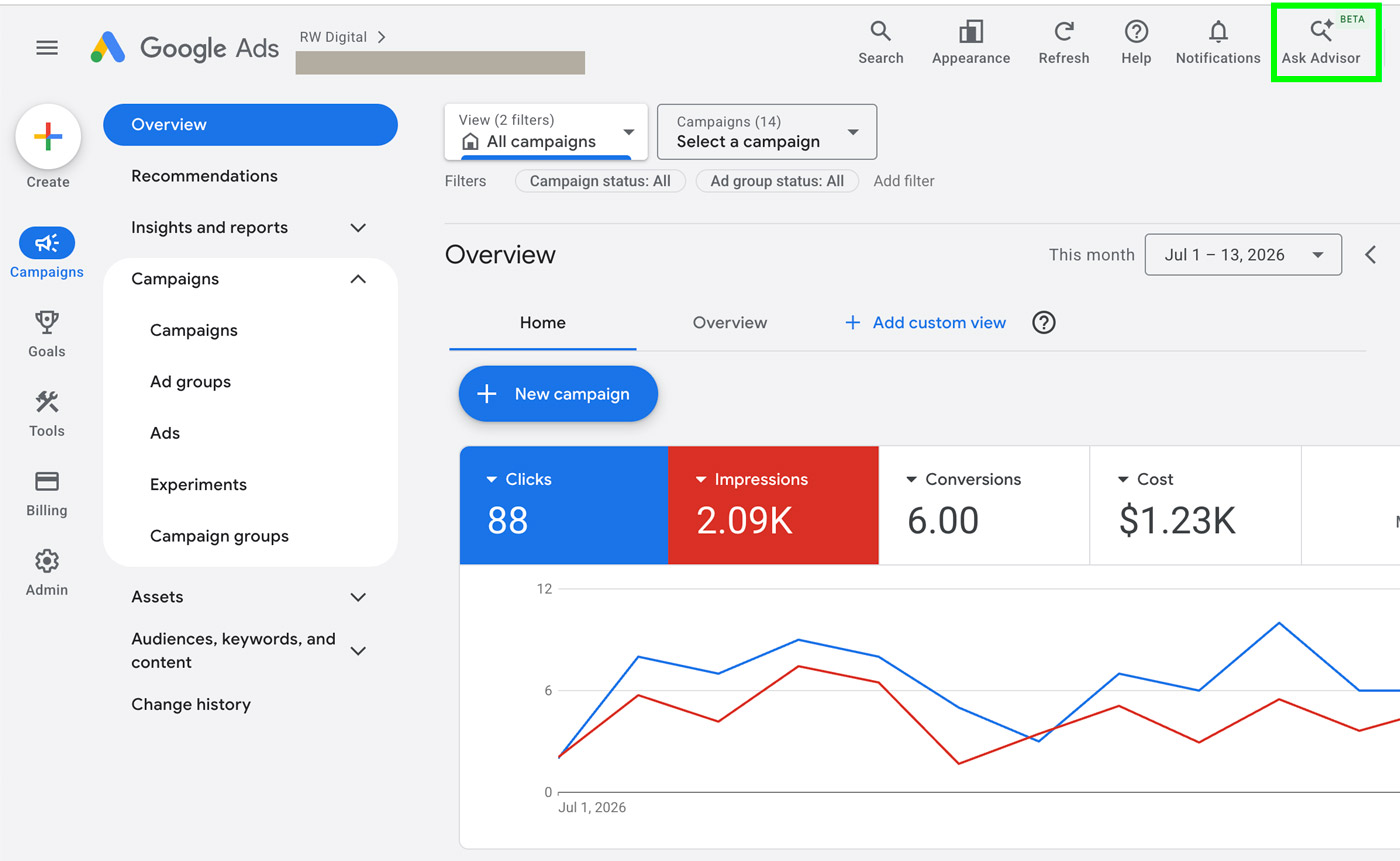Viewport: 1400px width, 861px height.
Task: Open Ads page in navigation
Action: (x=165, y=433)
